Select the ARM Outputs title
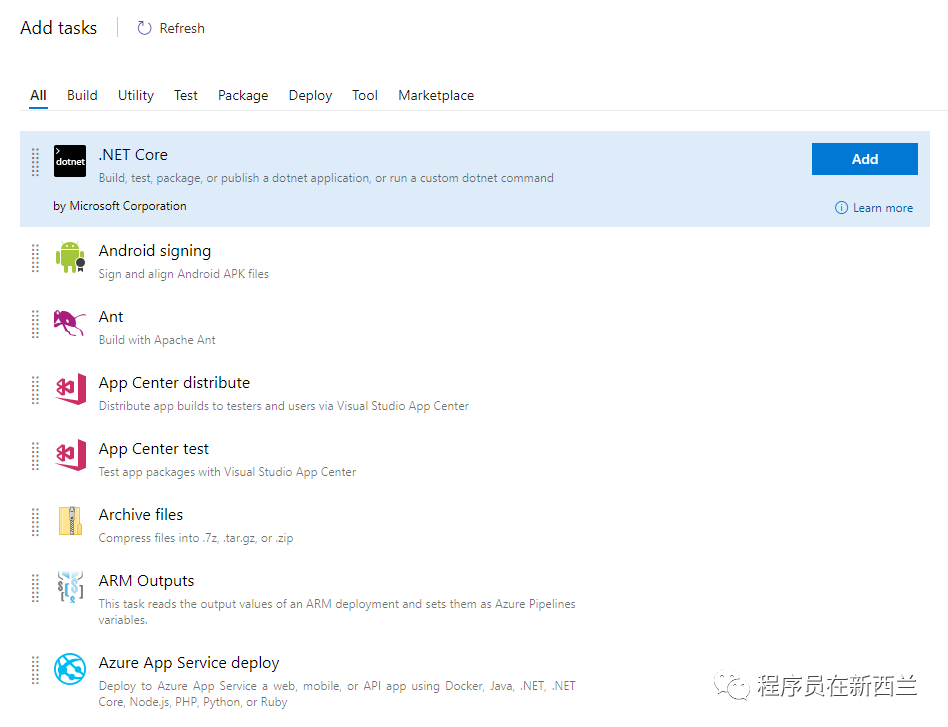Viewport: 948px width, 727px height. (x=146, y=581)
